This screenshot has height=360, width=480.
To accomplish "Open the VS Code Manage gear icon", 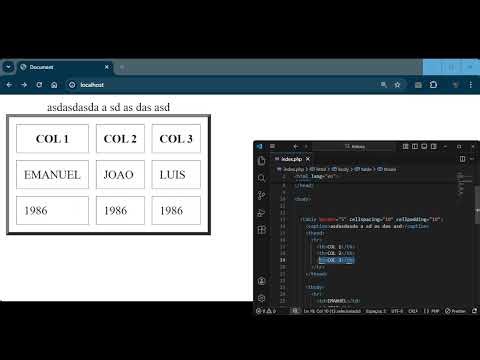I will point(262,298).
